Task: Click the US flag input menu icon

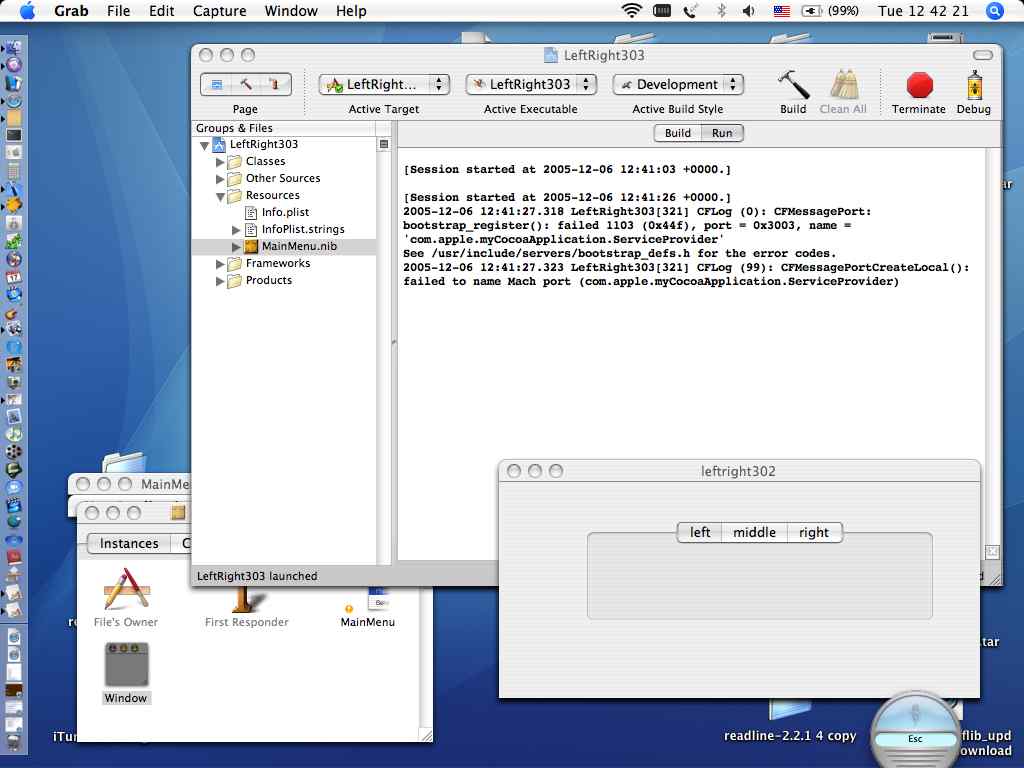Action: click(x=782, y=11)
